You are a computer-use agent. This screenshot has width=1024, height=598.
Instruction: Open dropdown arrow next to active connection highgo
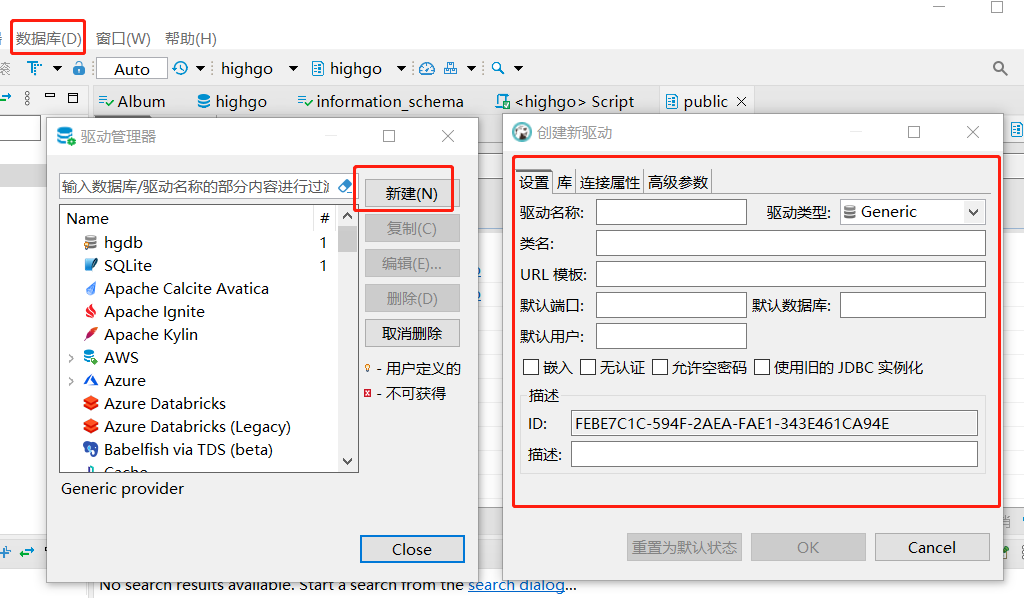tap(293, 69)
